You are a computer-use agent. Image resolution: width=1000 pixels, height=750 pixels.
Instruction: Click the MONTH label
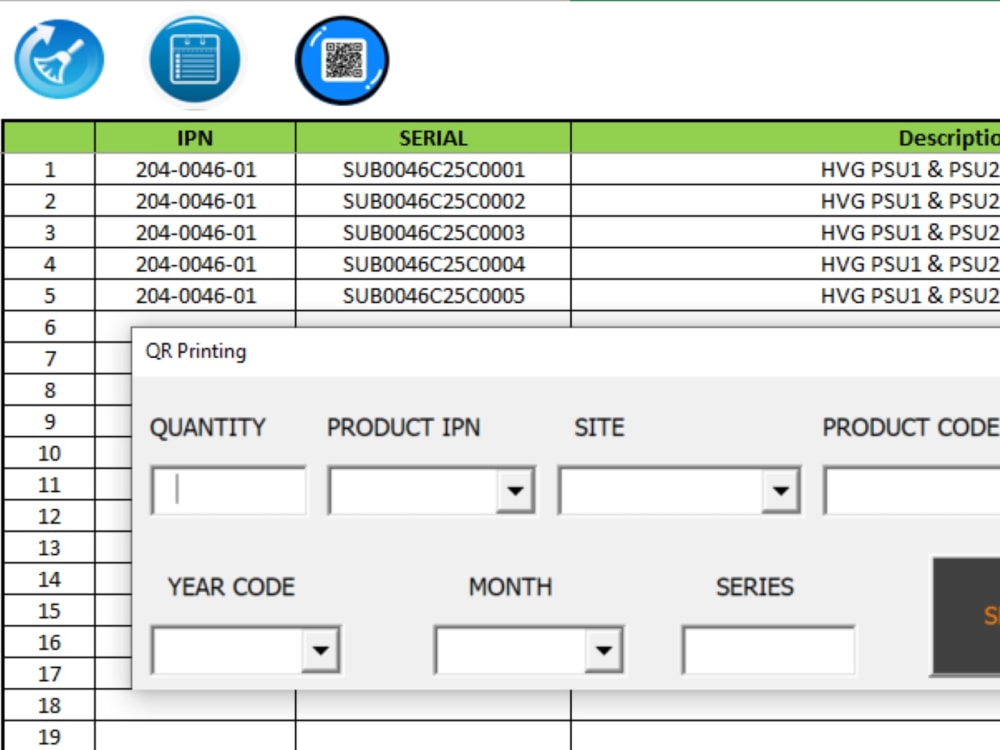pos(510,587)
